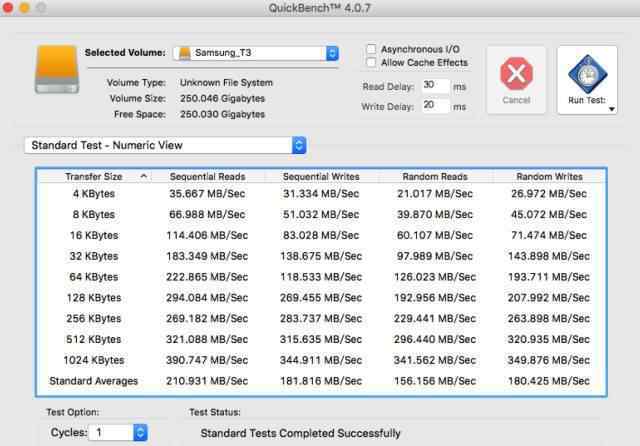
Task: Open Standard Test - Numeric View dropdown
Action: pos(165,145)
